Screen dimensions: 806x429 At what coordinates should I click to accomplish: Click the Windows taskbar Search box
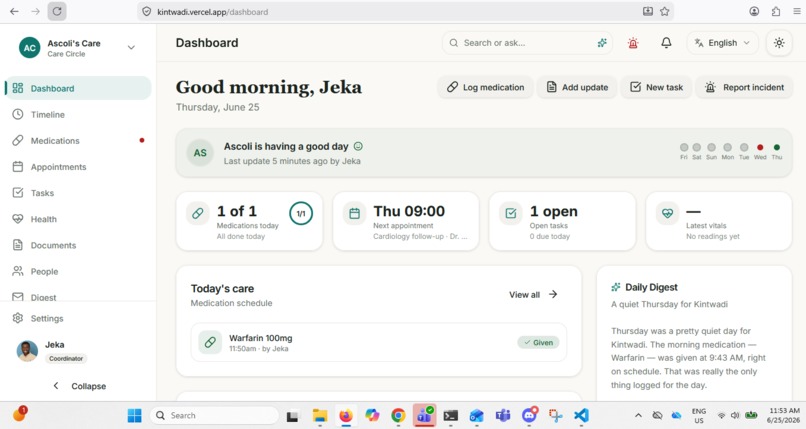pos(214,415)
